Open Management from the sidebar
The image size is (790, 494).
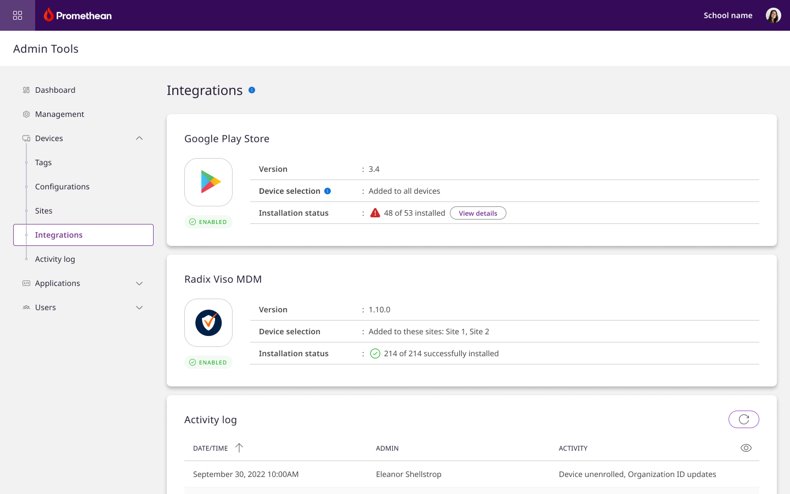(59, 114)
